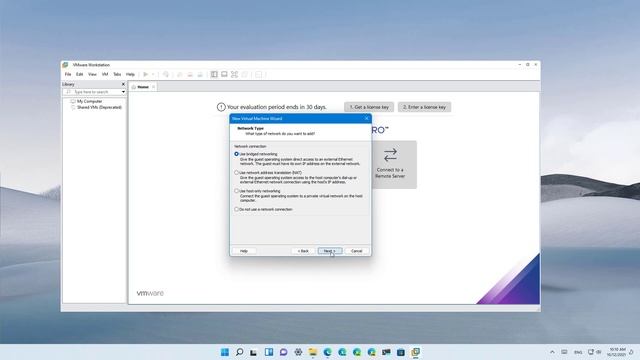Viewport: 640px width, 360px height.
Task: Select Use network address translation (NAT)
Action: (236, 173)
